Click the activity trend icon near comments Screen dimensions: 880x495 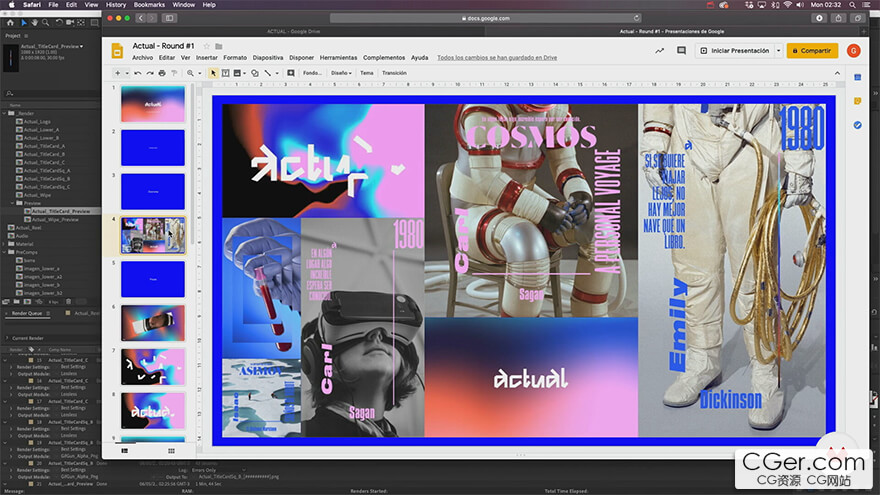pos(659,51)
